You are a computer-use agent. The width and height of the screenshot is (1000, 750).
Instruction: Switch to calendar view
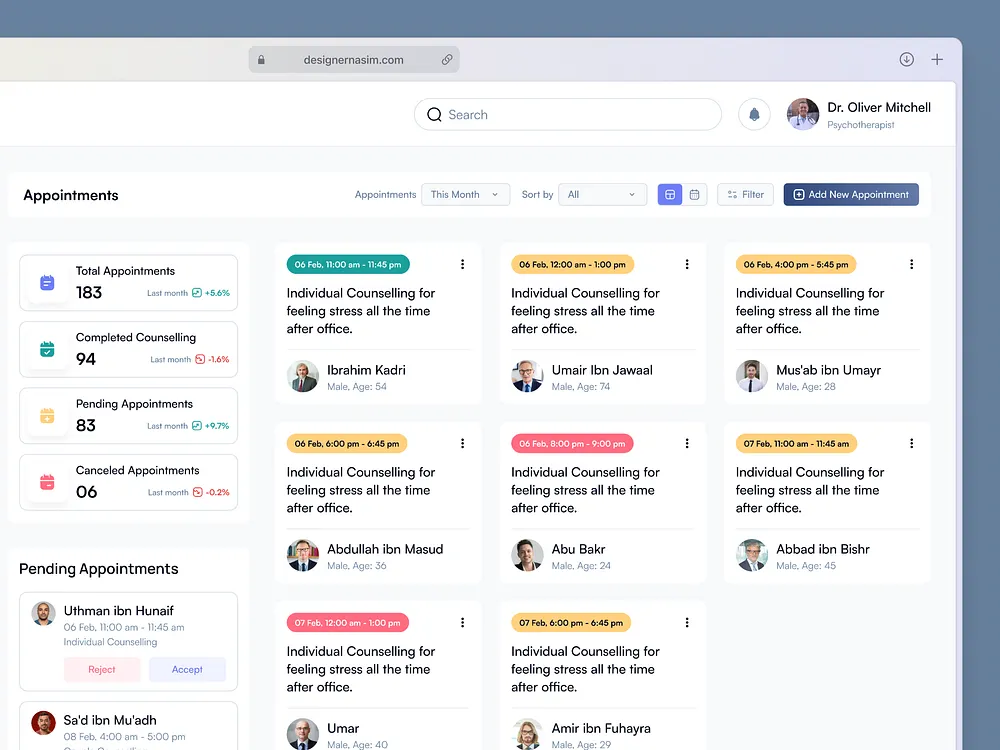coord(695,195)
